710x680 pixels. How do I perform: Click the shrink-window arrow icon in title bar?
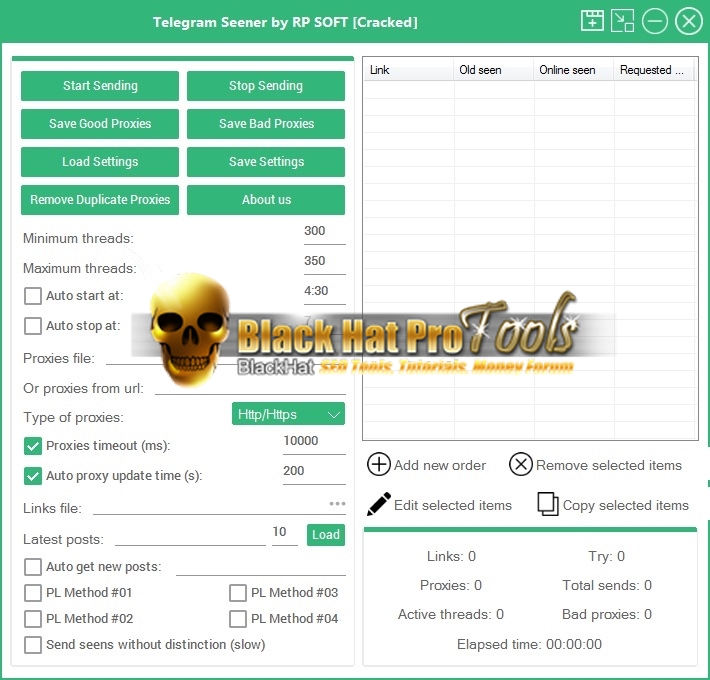click(622, 21)
